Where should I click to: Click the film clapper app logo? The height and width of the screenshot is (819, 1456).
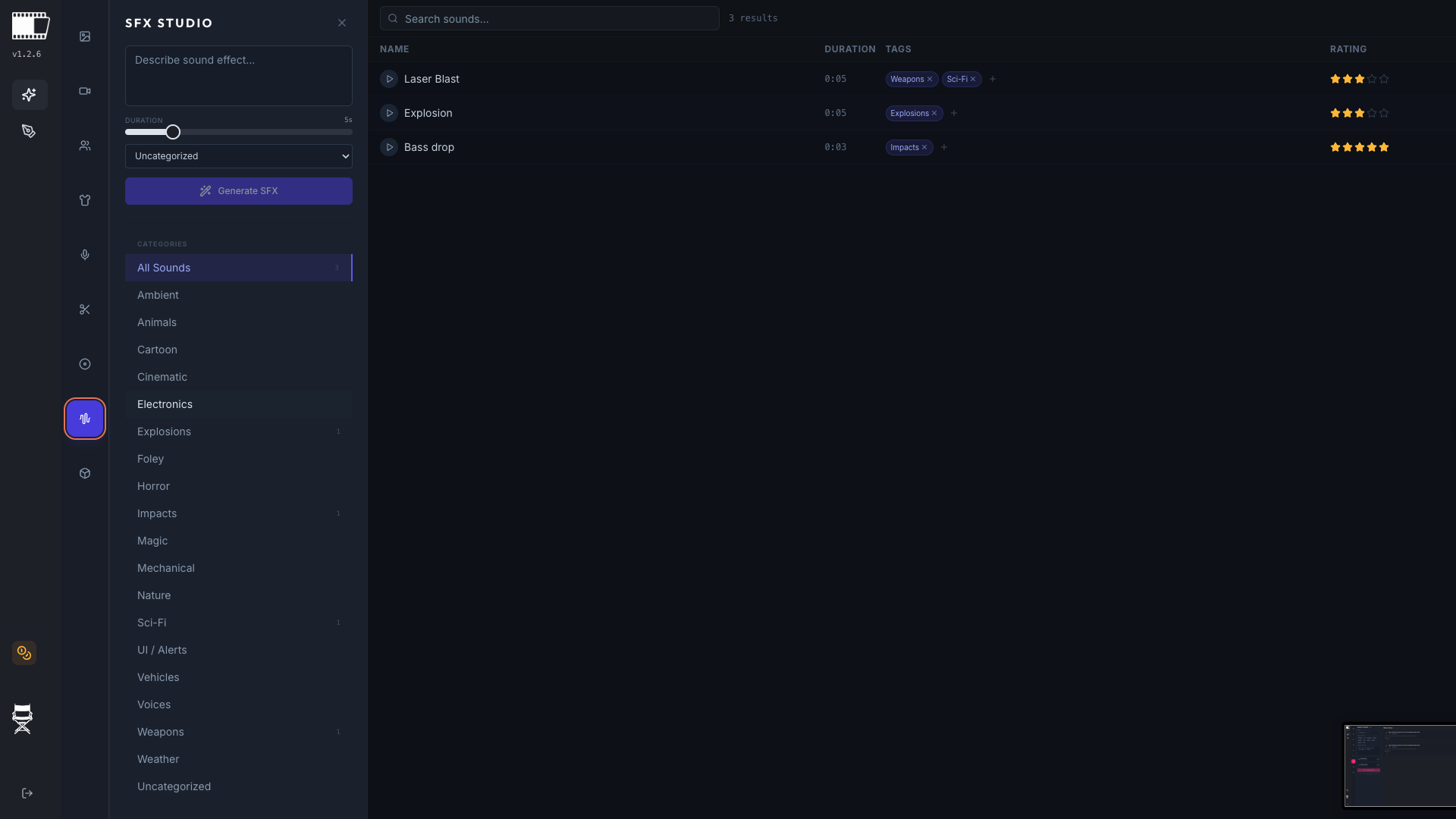(30, 27)
